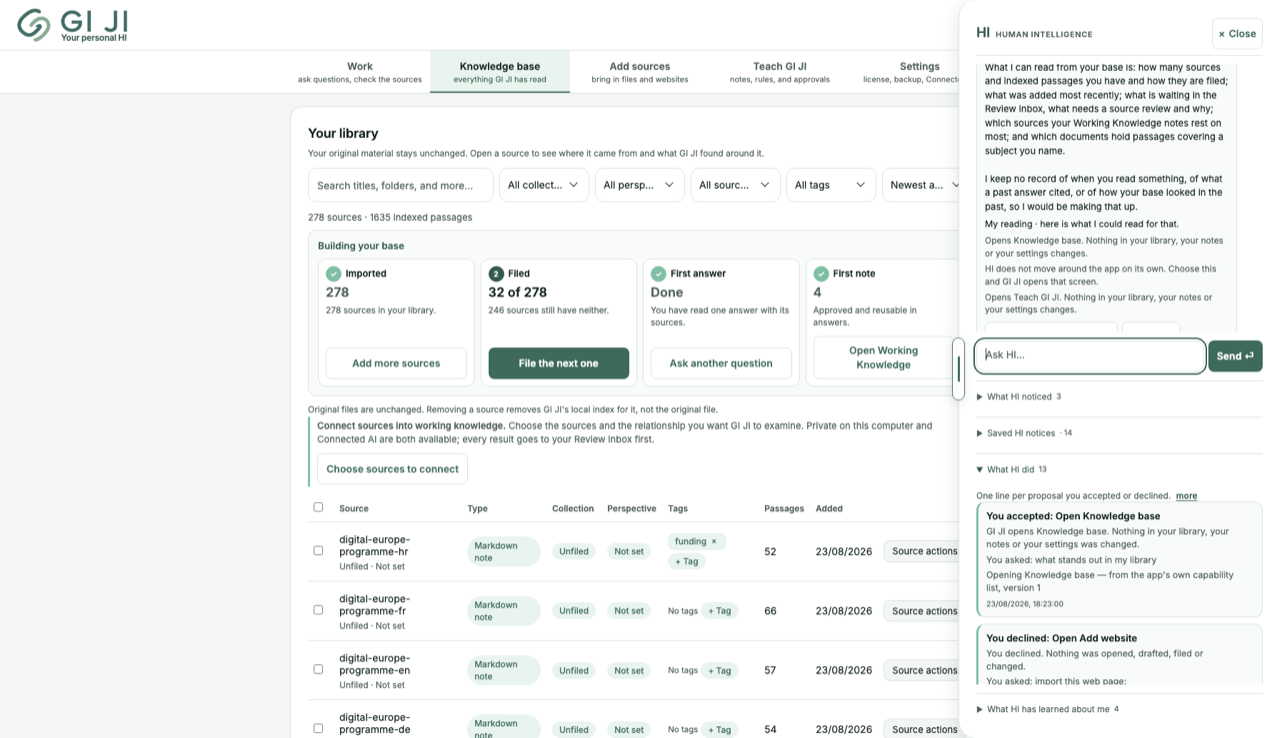Screen dimensions: 1280x738
Task: Click the check icon beside First answer
Action: 658,273
